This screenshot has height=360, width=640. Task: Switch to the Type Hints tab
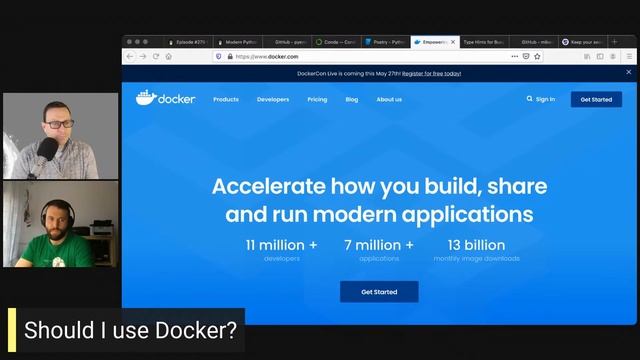pos(484,42)
